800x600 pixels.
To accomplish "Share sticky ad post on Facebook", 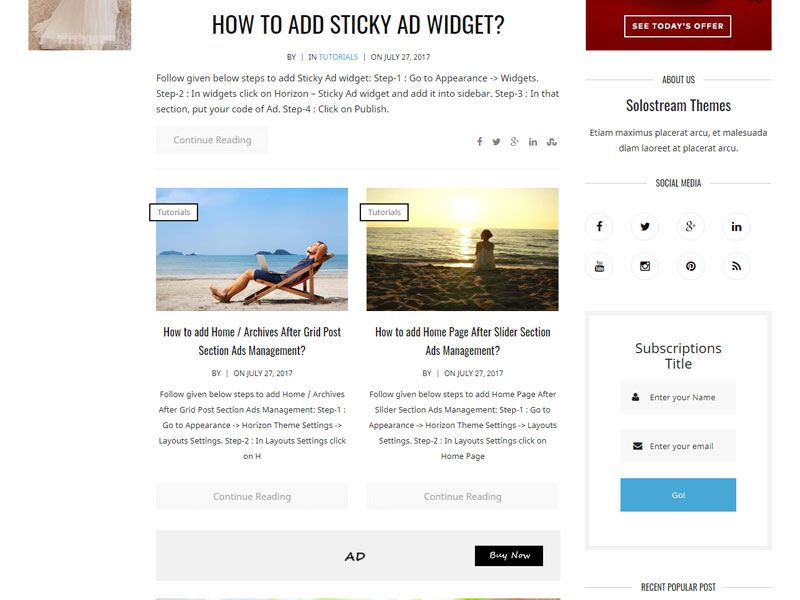I will [480, 142].
